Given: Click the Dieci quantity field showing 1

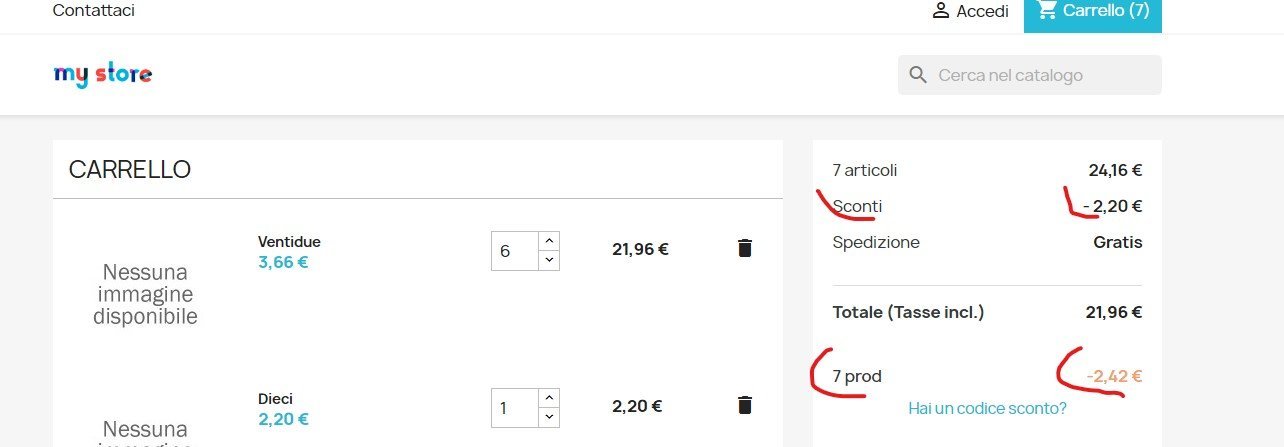Looking at the screenshot, I should point(514,408).
